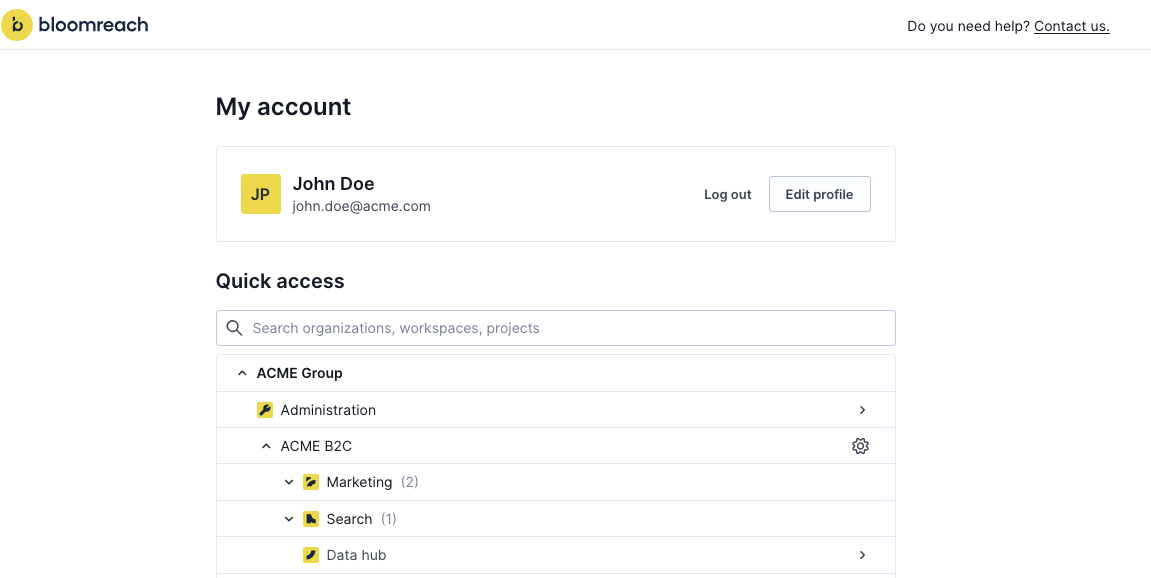Select the Administration row label

pos(328,410)
